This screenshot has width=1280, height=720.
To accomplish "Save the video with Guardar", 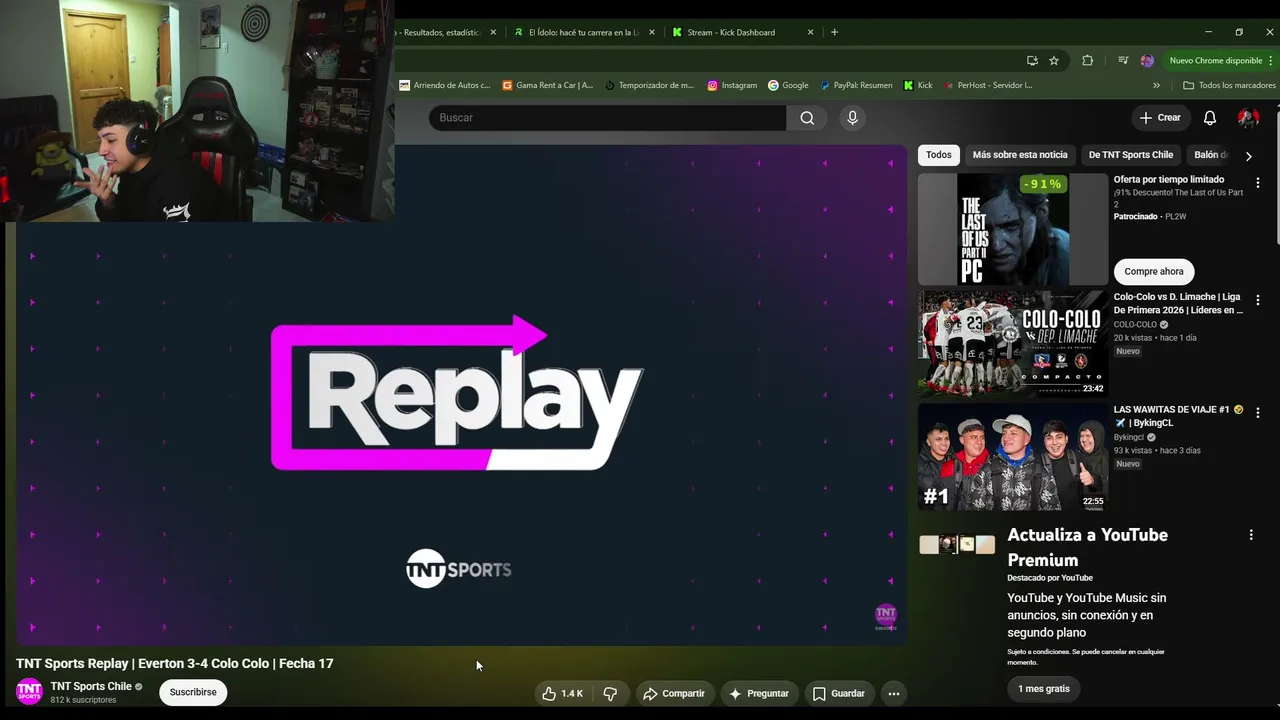I will [x=838, y=693].
